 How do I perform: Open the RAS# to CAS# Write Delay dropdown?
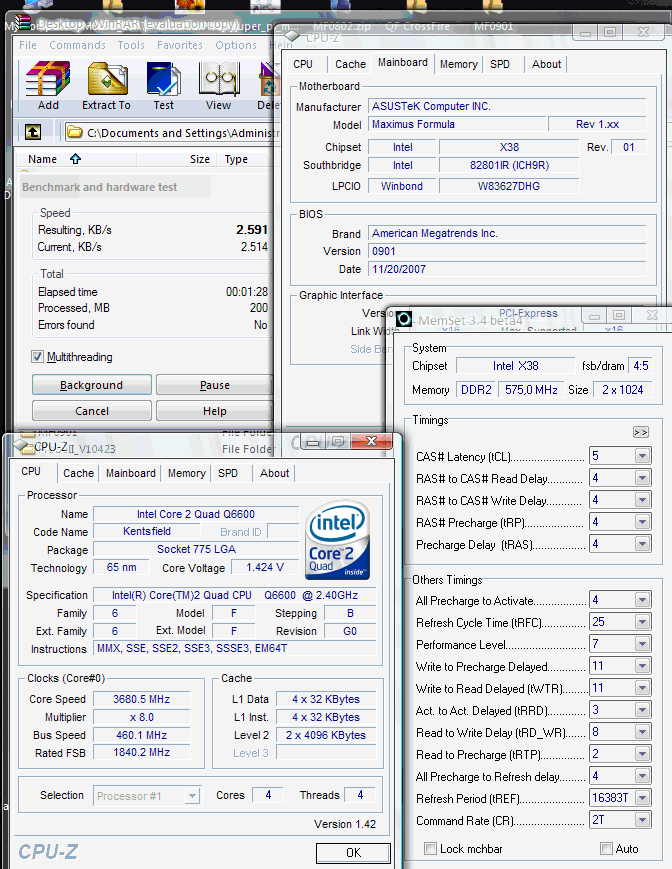(x=642, y=500)
